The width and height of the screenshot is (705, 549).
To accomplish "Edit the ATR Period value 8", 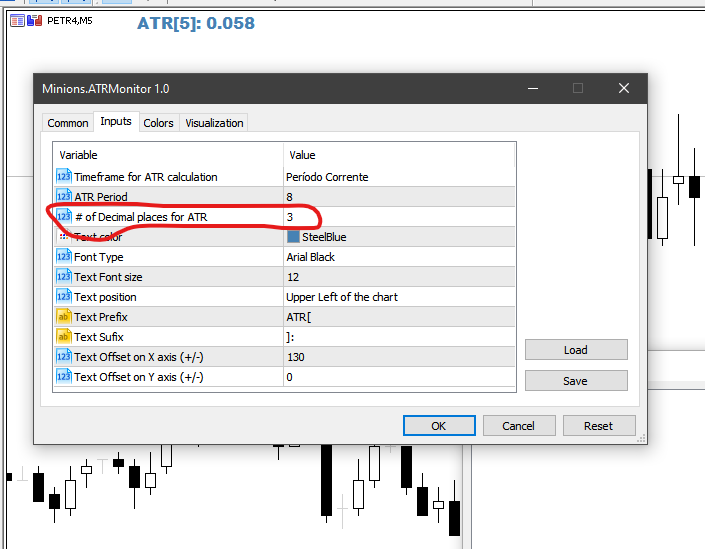I will (x=399, y=197).
